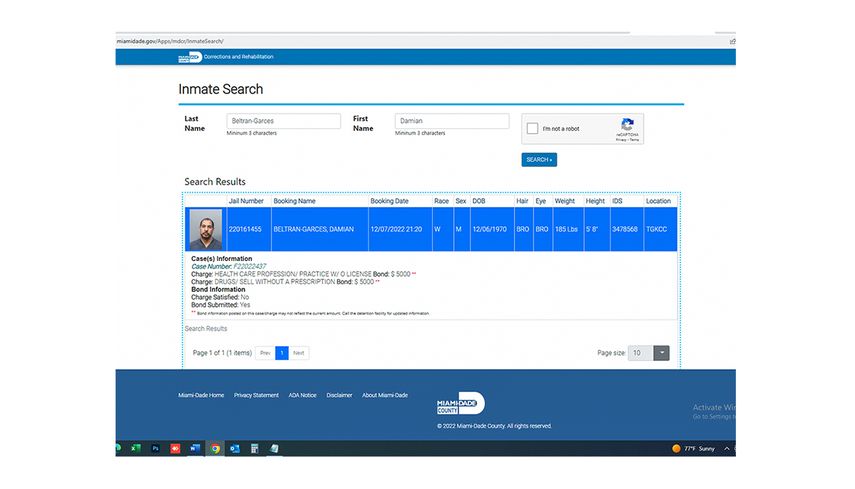Image resolution: width=855 pixels, height=489 pixels.
Task: Open Miami-Dade Home footer link
Action: click(x=201, y=395)
